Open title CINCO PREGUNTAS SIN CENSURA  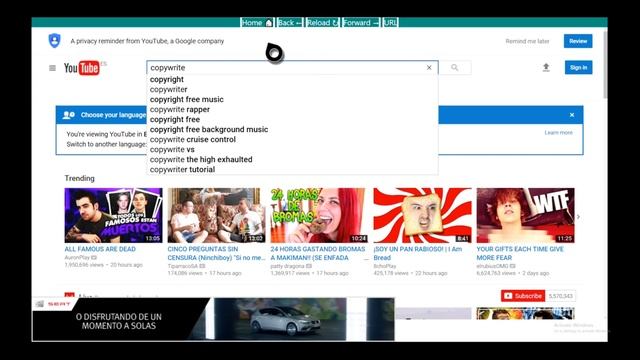coord(216,253)
